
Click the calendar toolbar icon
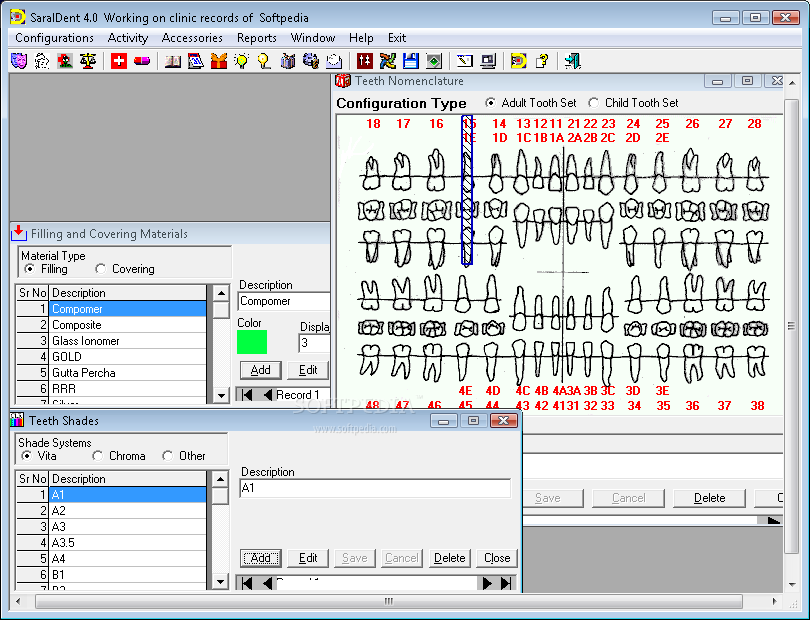click(196, 61)
